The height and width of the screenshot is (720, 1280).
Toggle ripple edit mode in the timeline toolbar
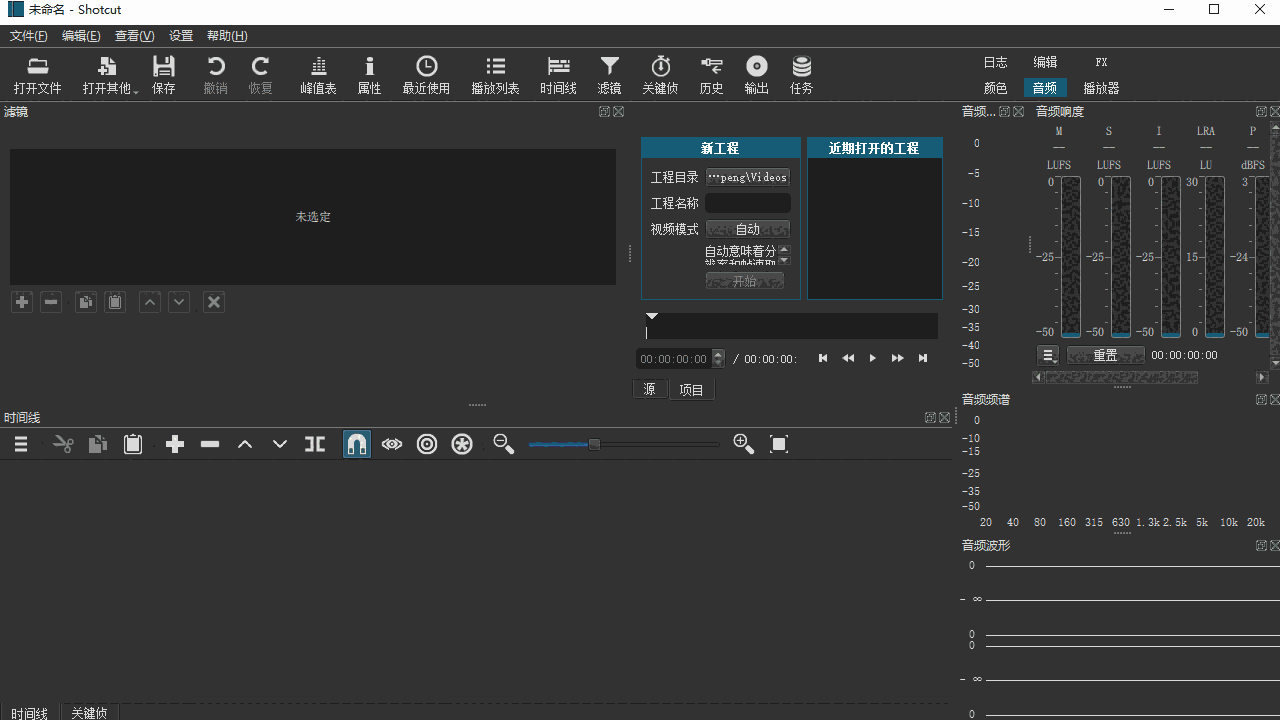(x=427, y=444)
